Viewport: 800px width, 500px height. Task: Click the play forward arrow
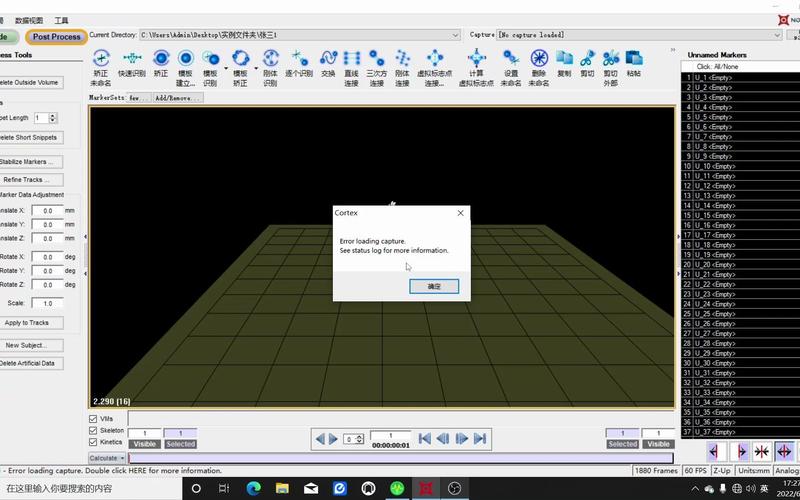tap(333, 439)
